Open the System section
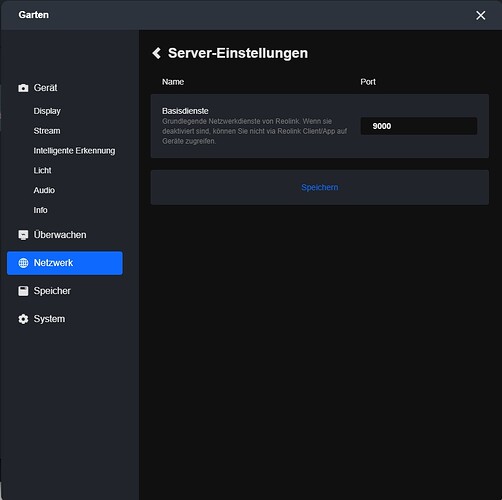Image resolution: width=502 pixels, height=500 pixels. [49, 319]
